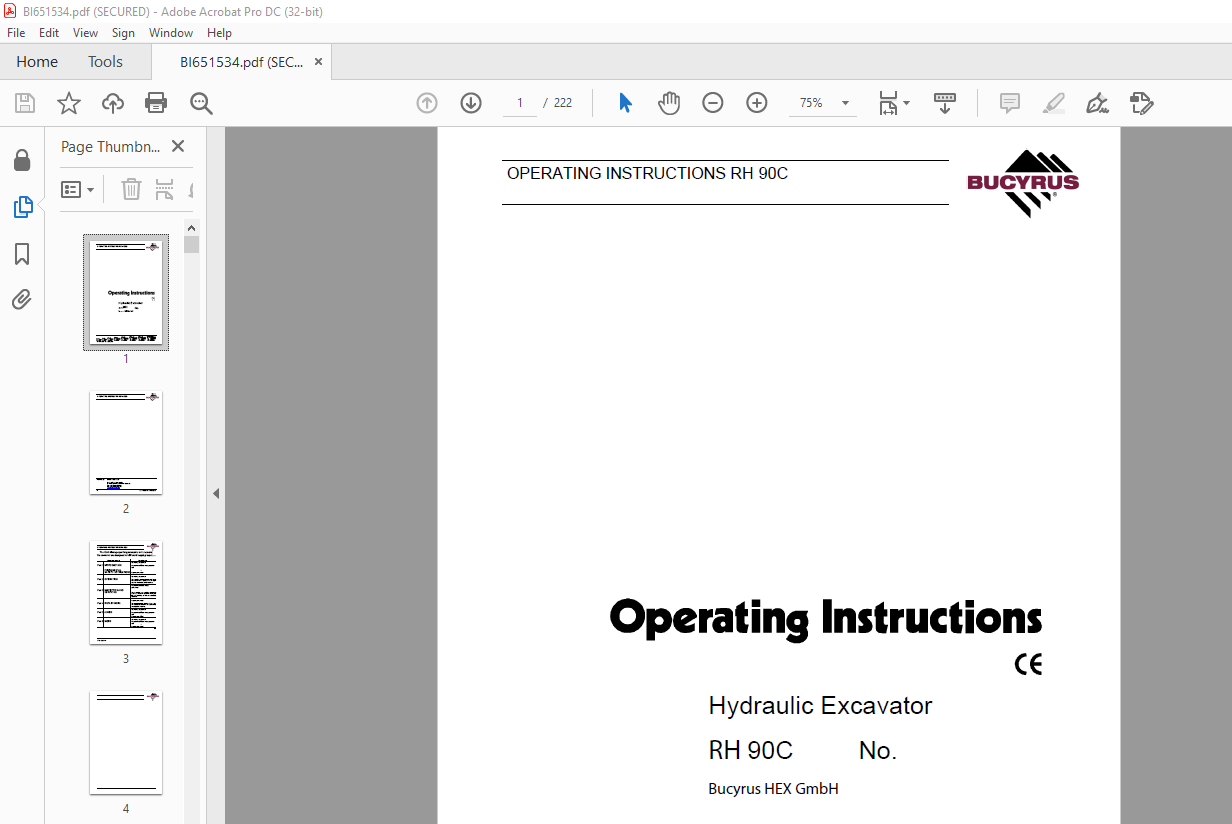
Task: Select the page 1 thumbnail
Action: [x=126, y=293]
